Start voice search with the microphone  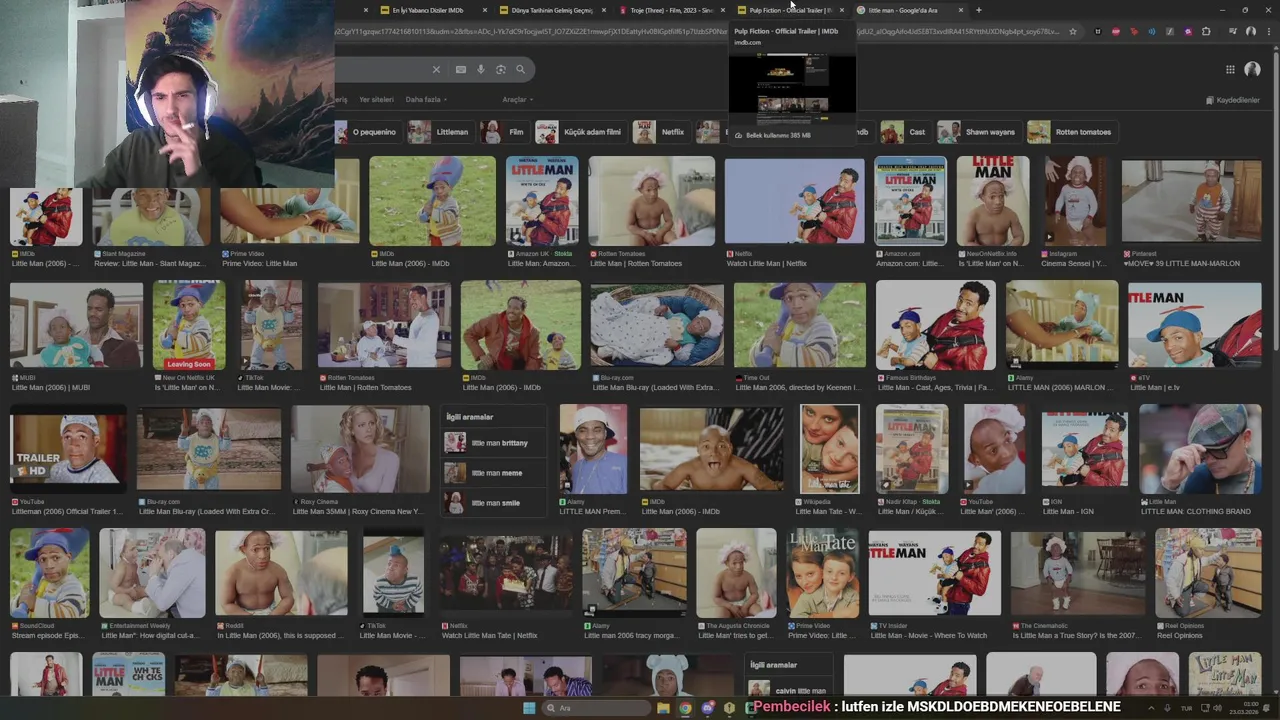(481, 69)
